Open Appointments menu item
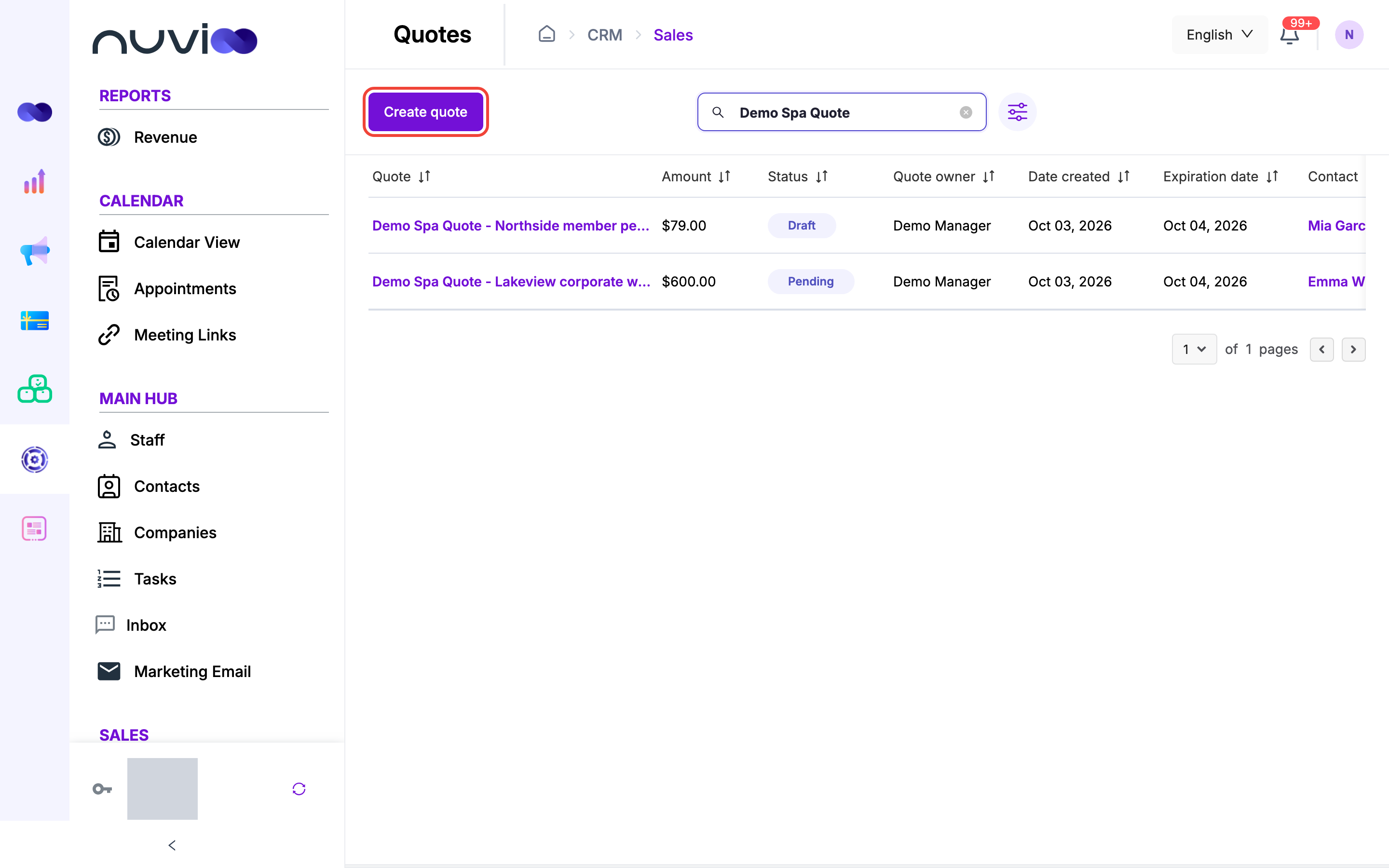The height and width of the screenshot is (868, 1389). click(x=168, y=289)
